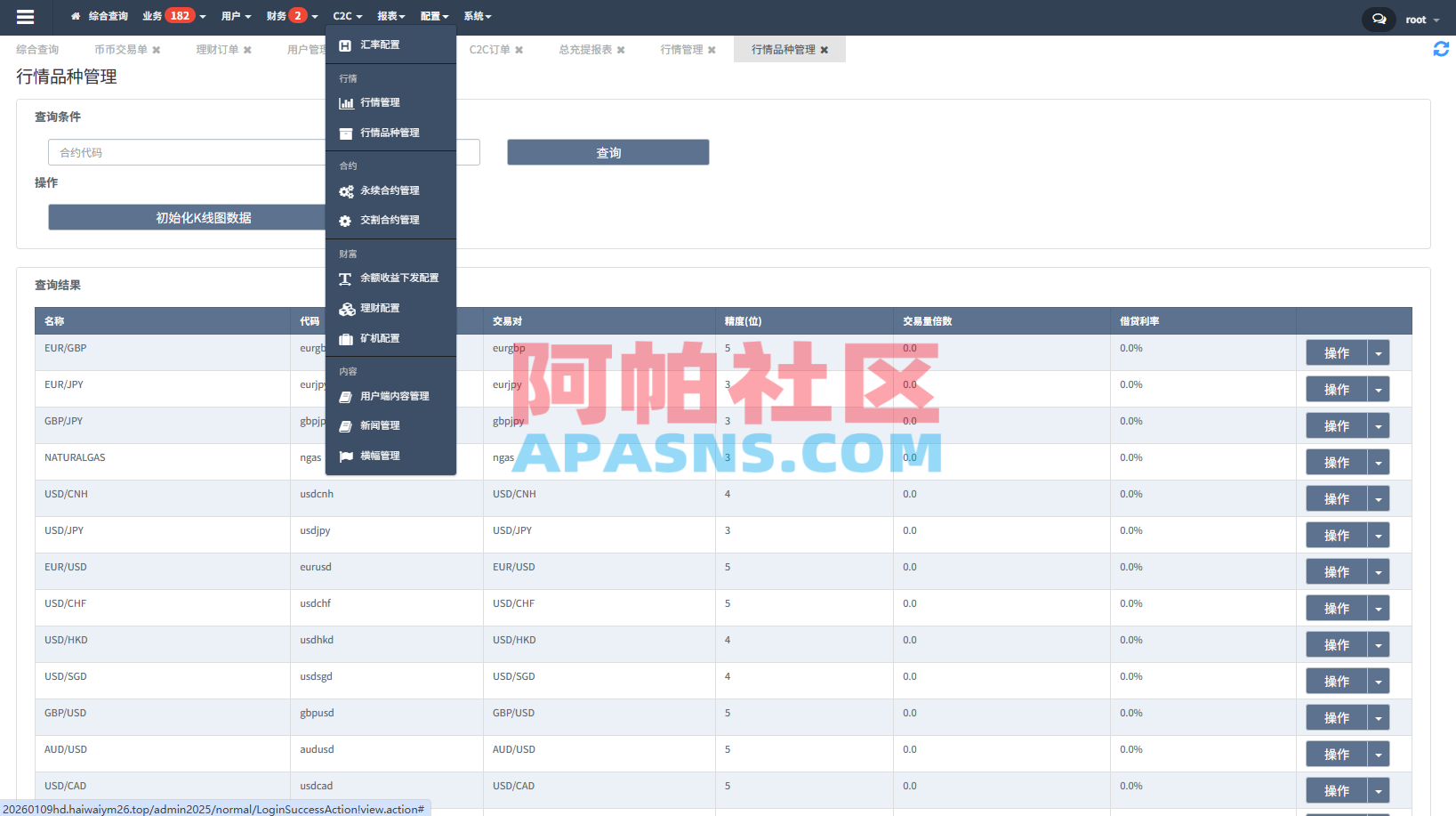Expand the 财务 navbar menu

pos(292,16)
